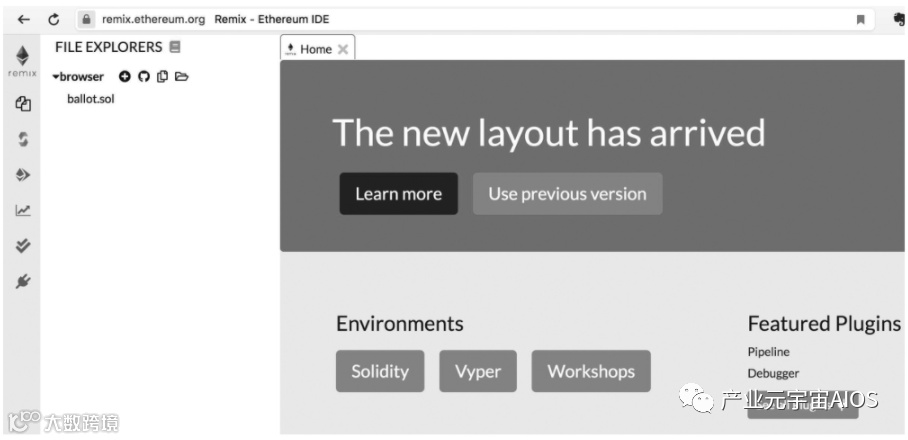Reload the page in browser toolbar
The width and height of the screenshot is (908, 440).
(x=54, y=20)
